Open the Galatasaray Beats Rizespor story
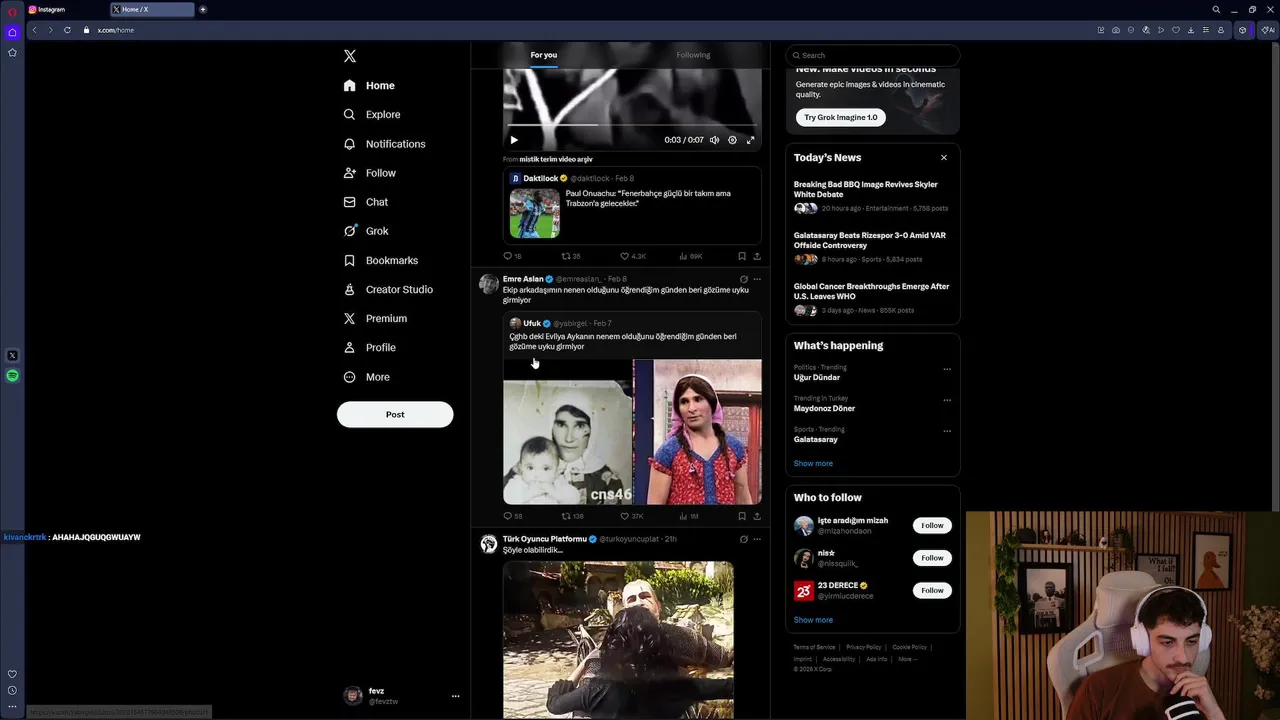 coord(872,248)
